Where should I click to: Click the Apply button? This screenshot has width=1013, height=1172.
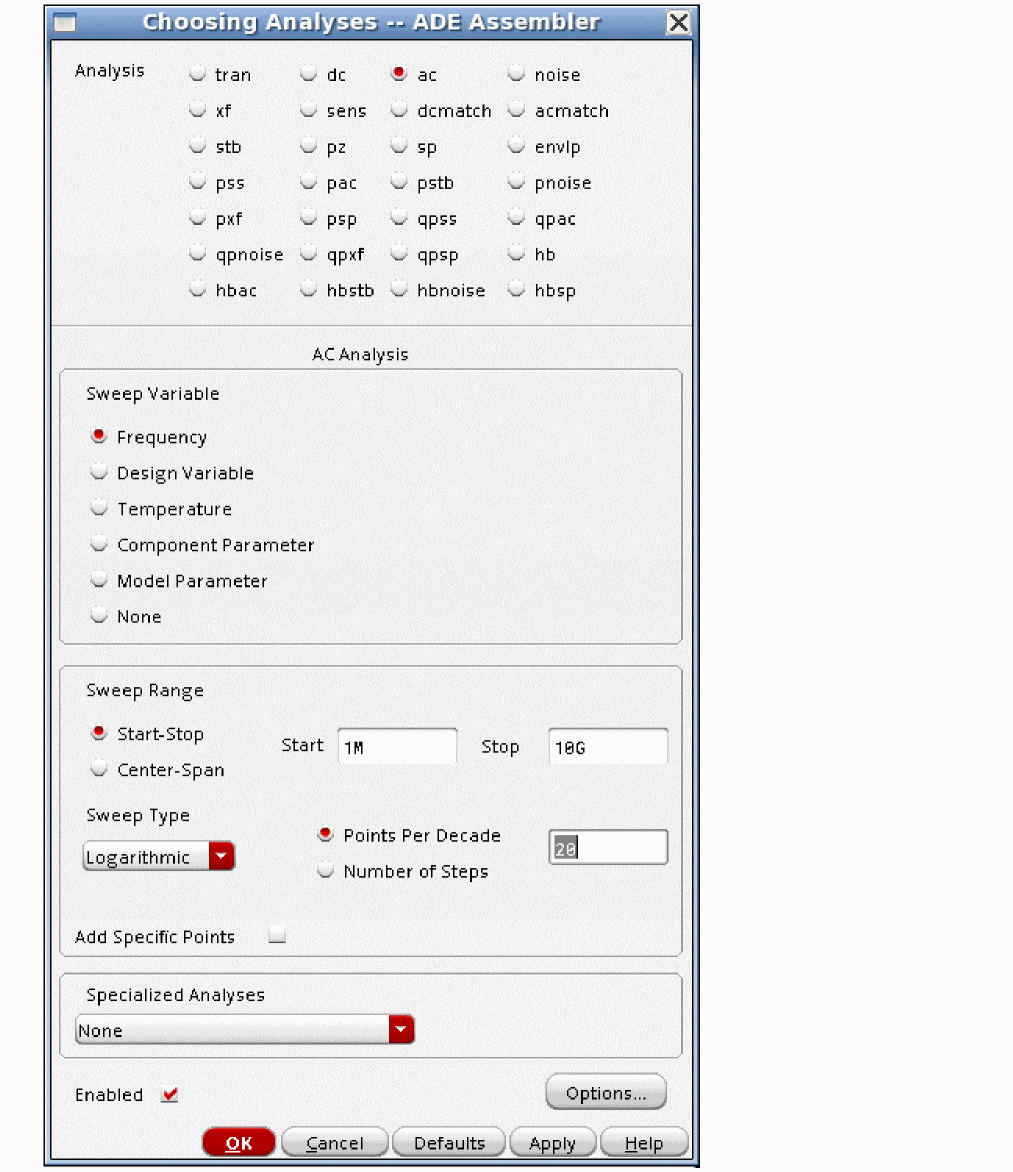552,1143
